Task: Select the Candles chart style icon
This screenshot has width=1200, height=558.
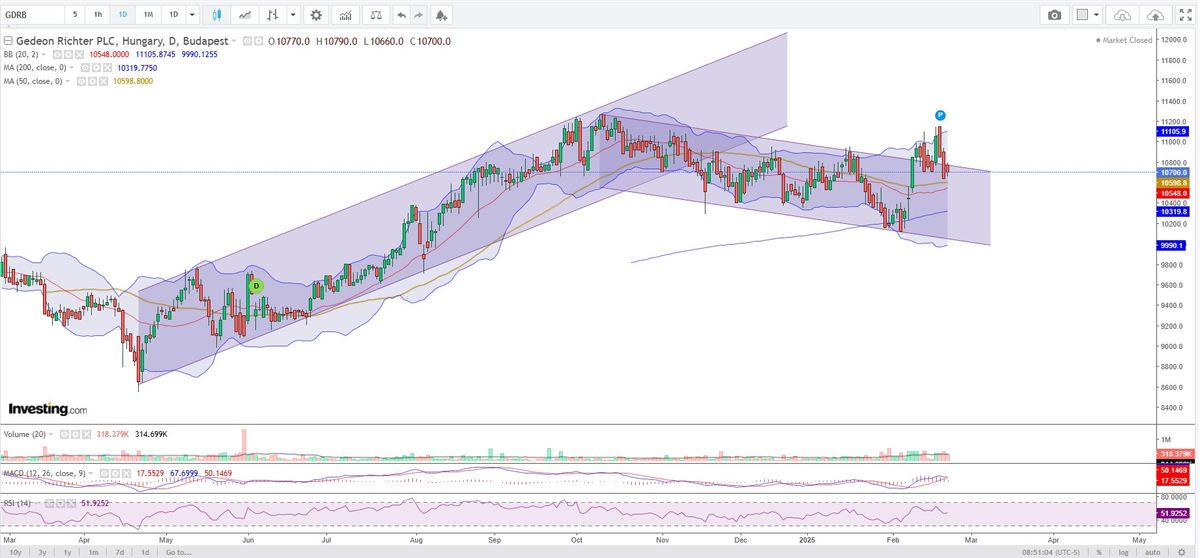Action: point(217,15)
